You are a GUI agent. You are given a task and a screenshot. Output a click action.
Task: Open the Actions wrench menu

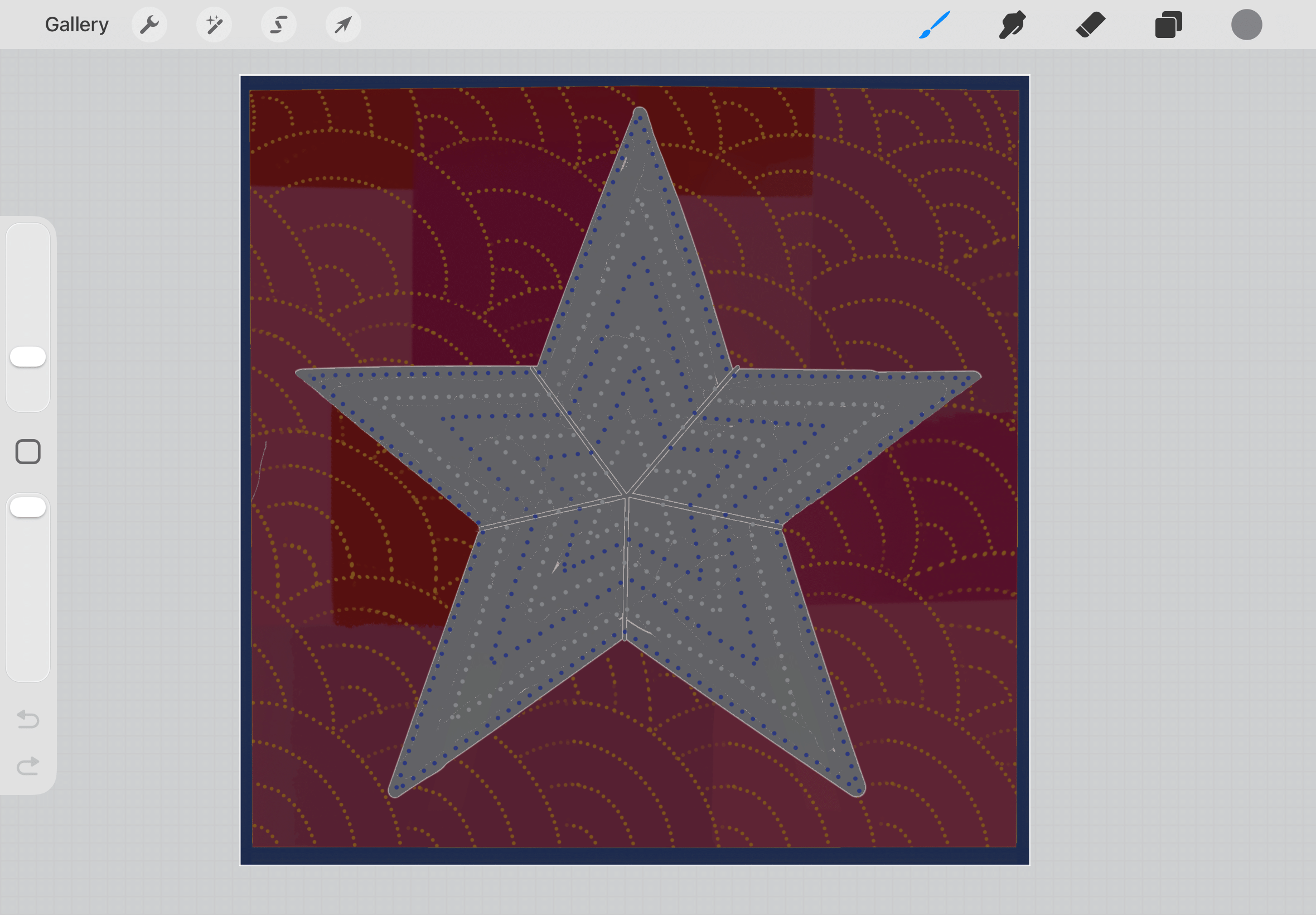(149, 25)
